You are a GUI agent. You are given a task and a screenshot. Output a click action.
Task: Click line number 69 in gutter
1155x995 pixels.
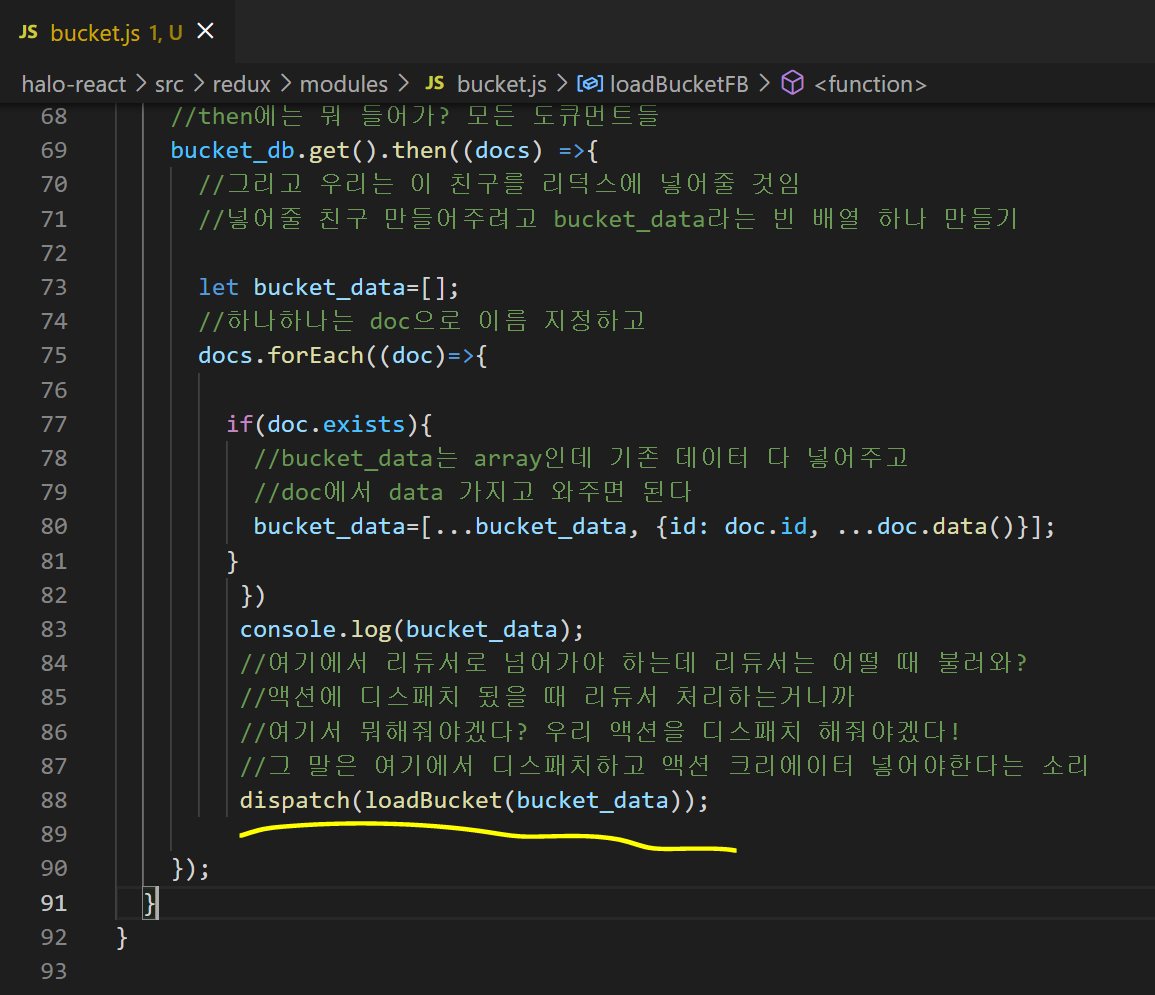click(54, 150)
